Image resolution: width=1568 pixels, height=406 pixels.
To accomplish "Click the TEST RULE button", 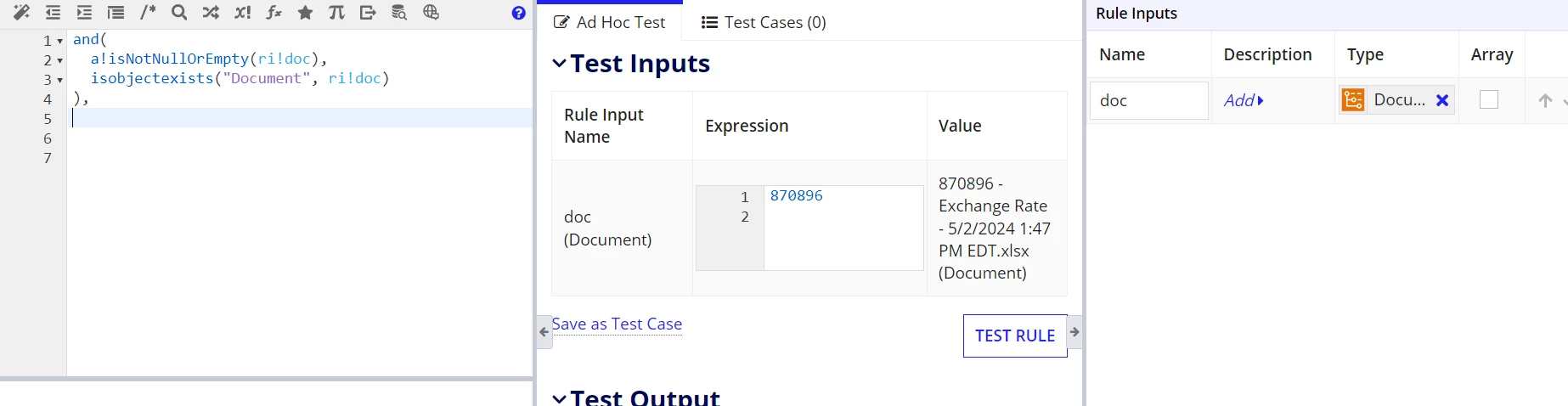I will 1015,336.
